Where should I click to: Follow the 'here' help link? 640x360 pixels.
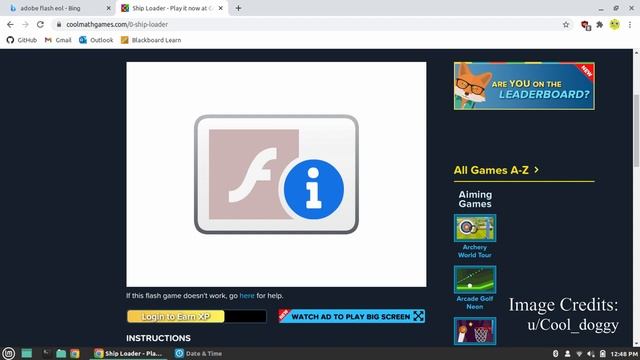pyautogui.click(x=247, y=296)
